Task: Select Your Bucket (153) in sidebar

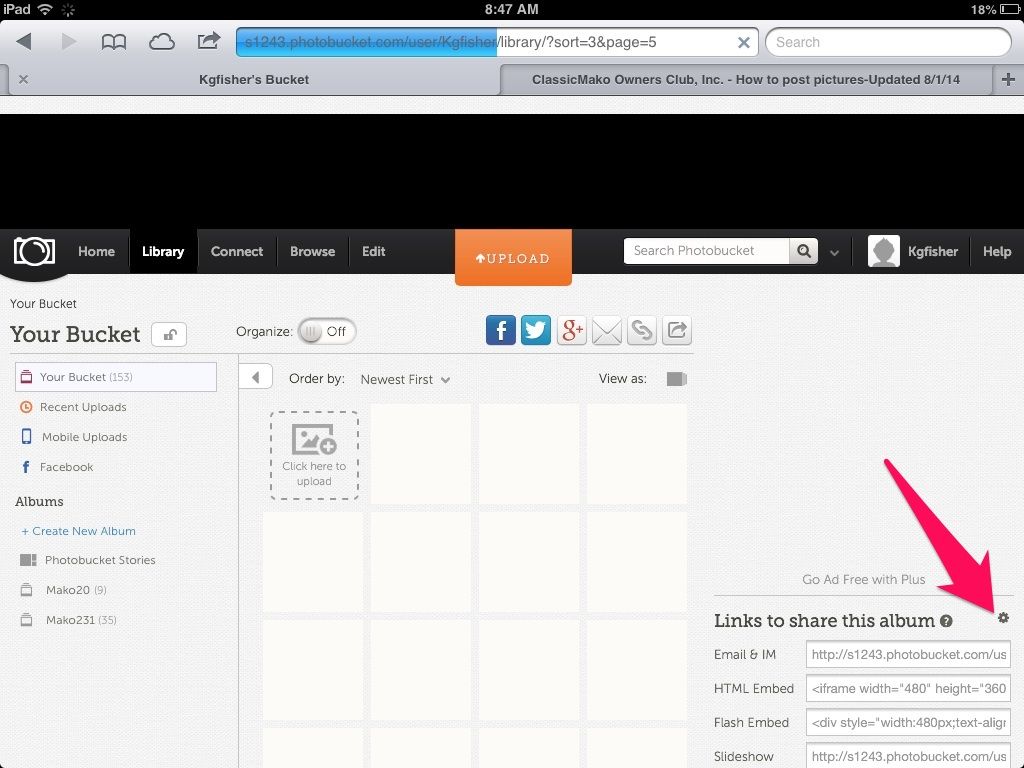Action: coord(116,377)
